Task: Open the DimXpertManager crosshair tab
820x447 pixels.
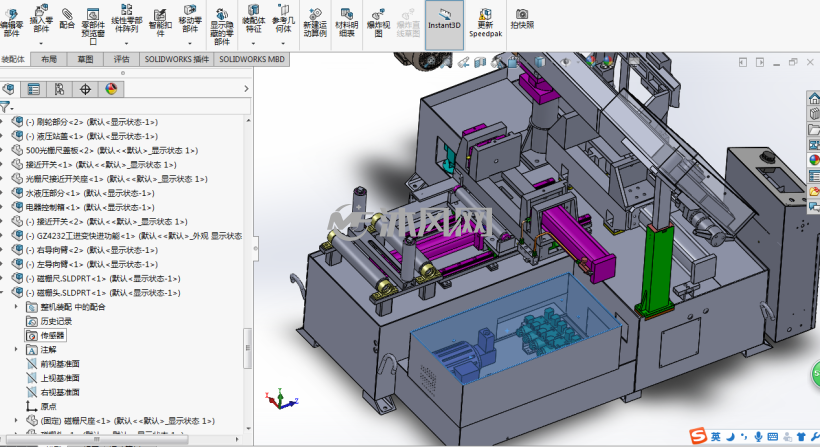Action: pyautogui.click(x=85, y=89)
